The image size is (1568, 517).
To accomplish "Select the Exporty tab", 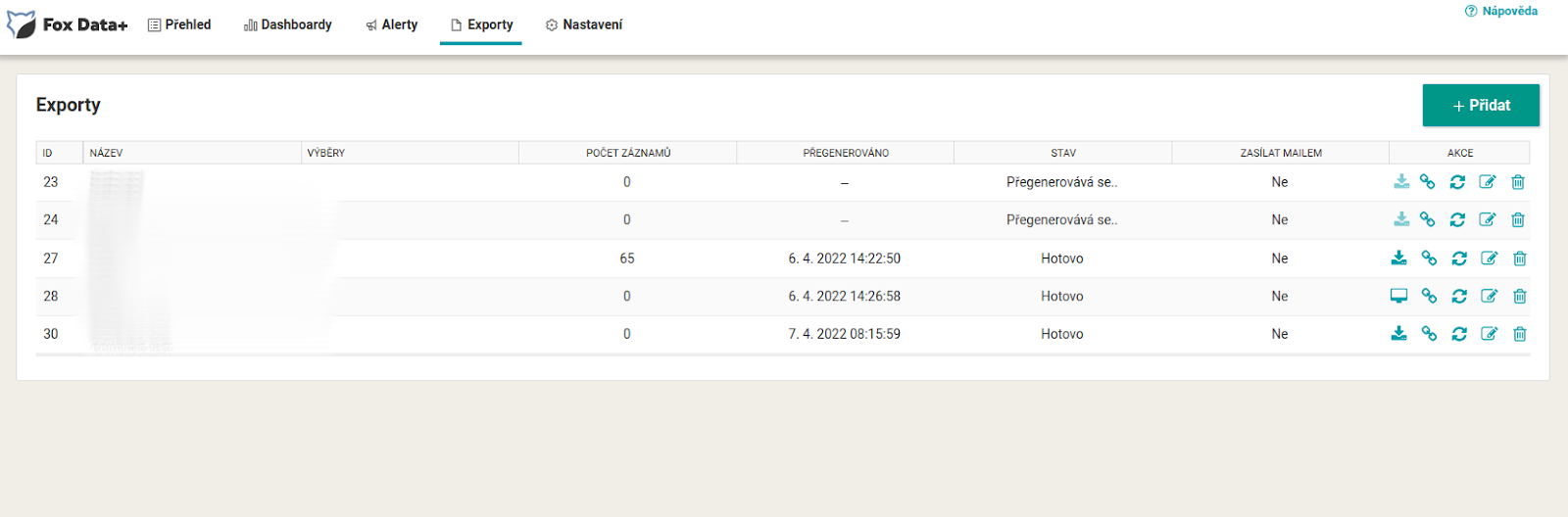I will tap(481, 24).
